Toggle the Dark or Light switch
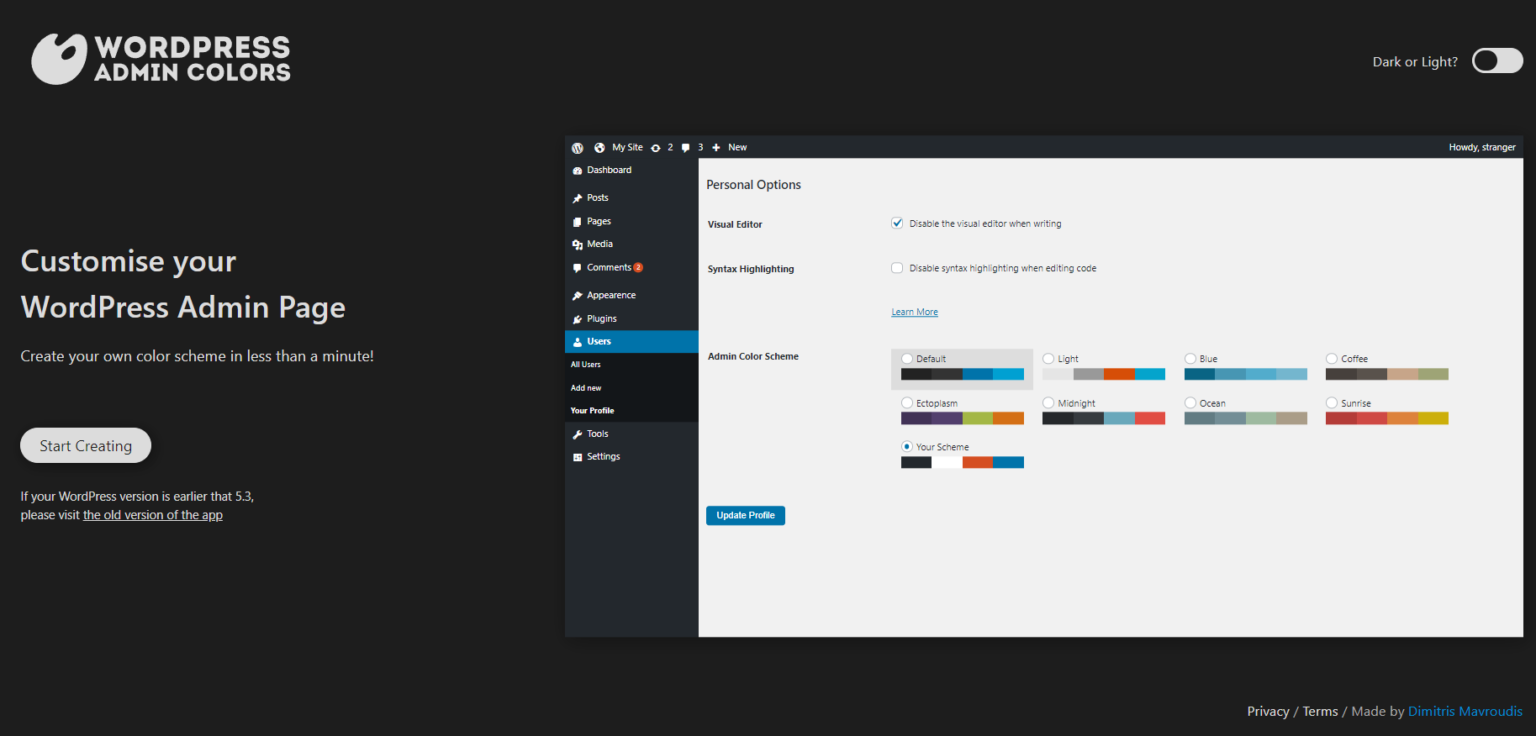 point(1497,61)
